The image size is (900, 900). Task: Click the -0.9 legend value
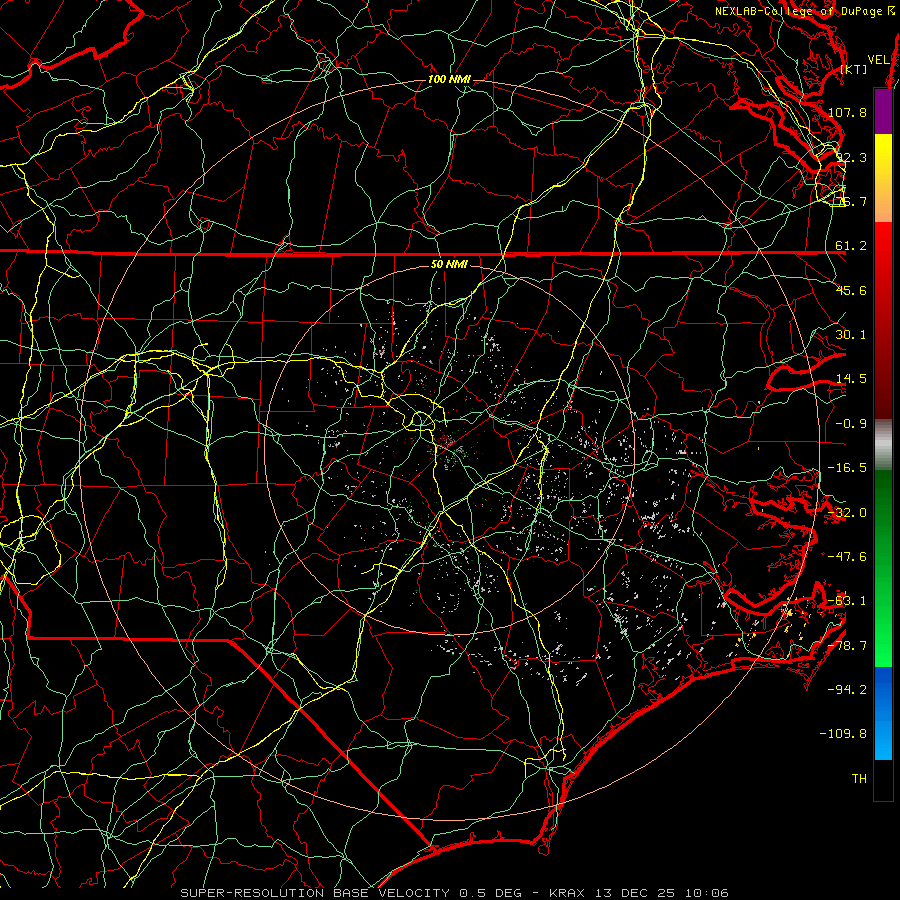click(851, 424)
